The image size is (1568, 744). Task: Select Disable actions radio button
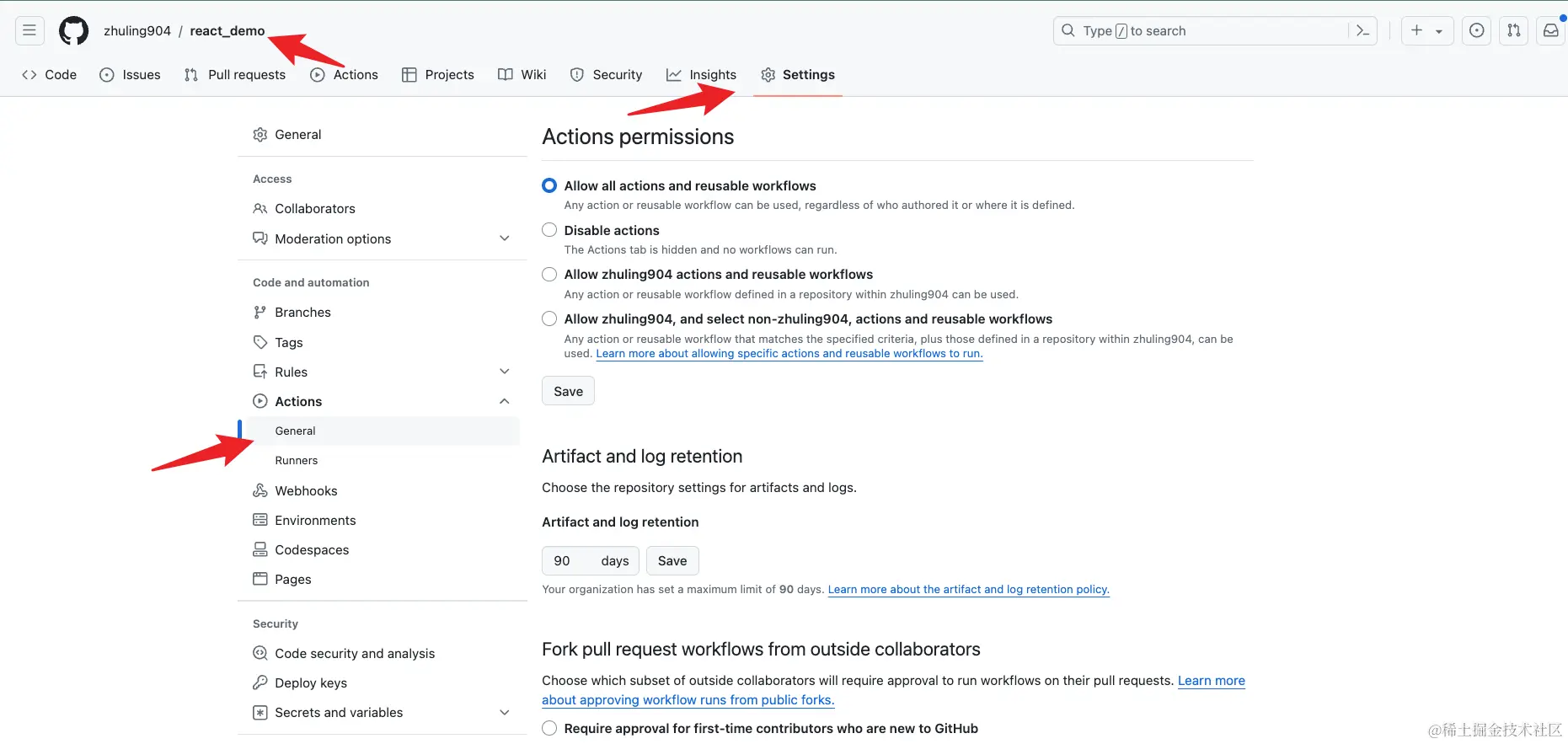[x=549, y=230]
